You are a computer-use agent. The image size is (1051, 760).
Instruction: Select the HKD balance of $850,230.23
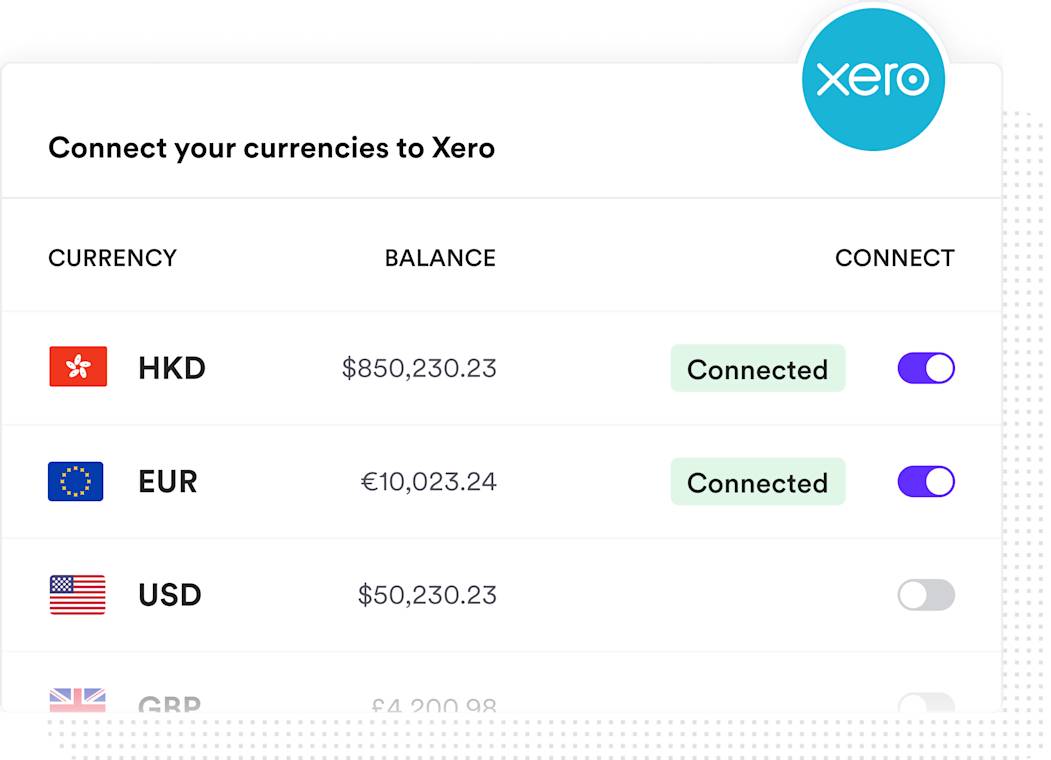click(419, 368)
